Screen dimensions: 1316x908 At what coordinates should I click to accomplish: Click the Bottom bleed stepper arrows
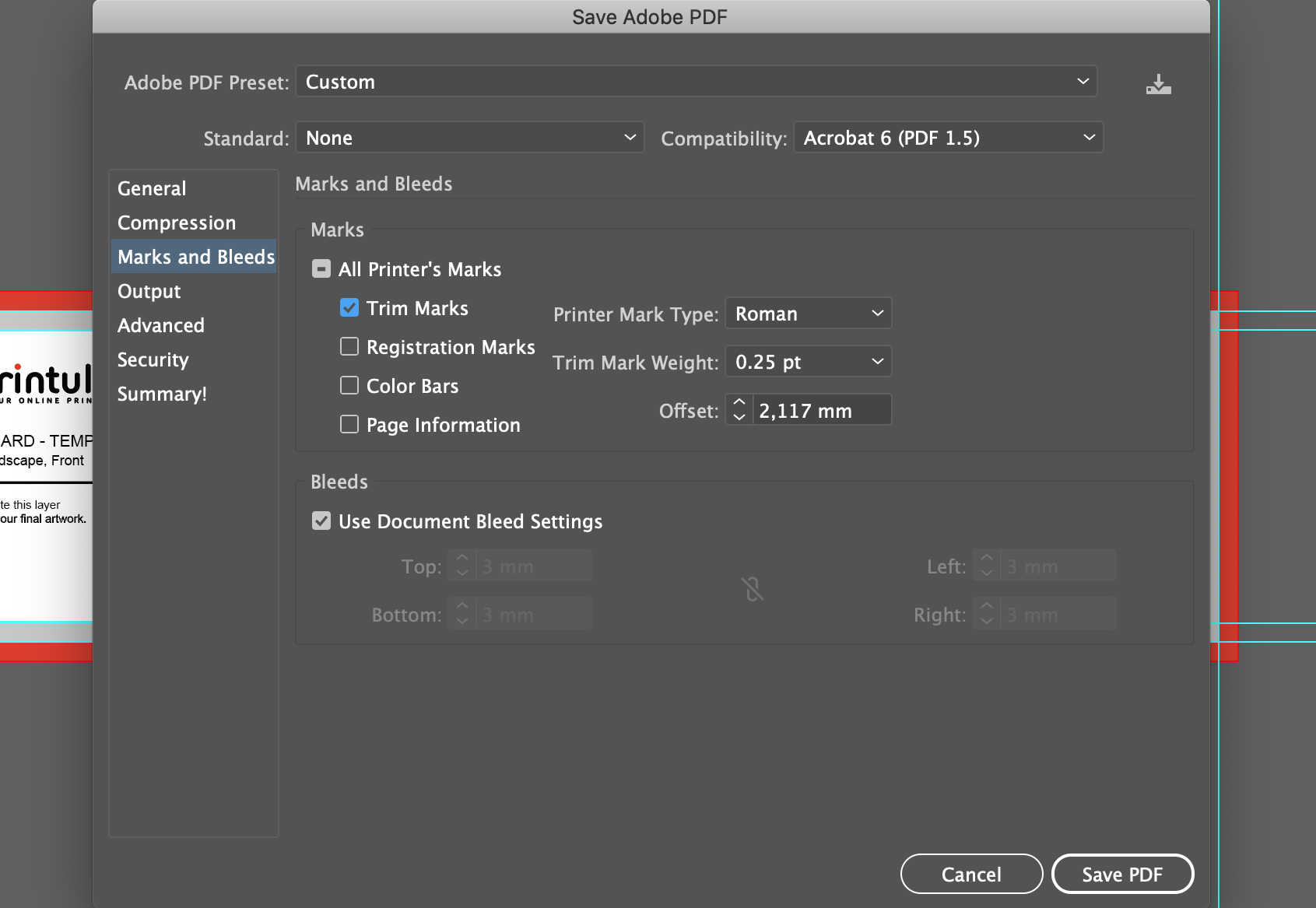462,614
